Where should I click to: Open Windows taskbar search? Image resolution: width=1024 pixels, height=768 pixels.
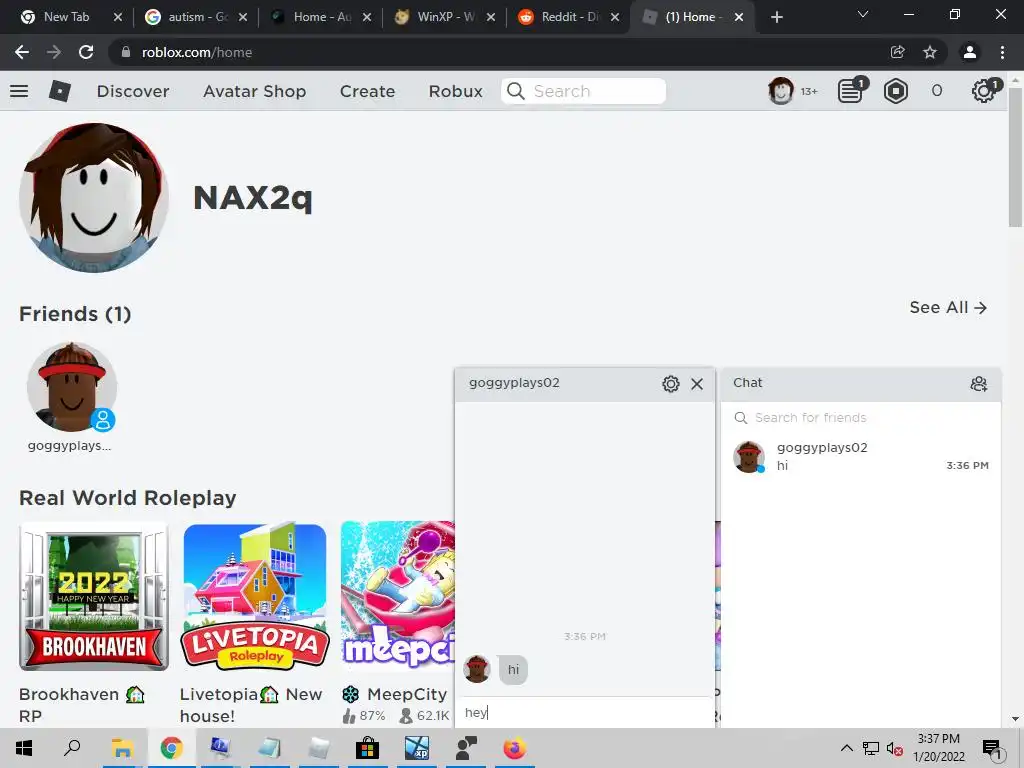point(72,747)
